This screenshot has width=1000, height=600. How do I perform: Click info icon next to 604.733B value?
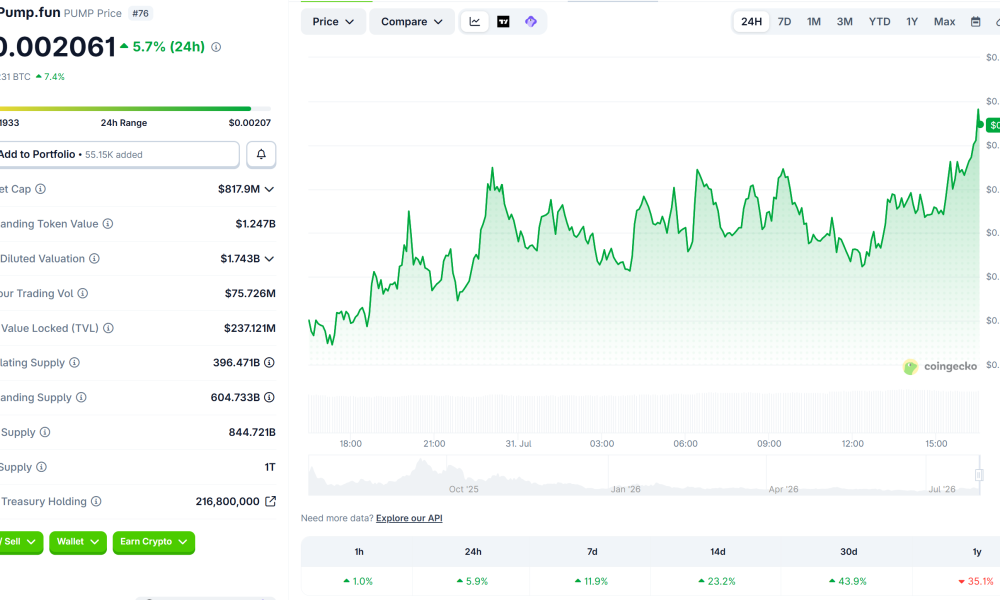269,397
